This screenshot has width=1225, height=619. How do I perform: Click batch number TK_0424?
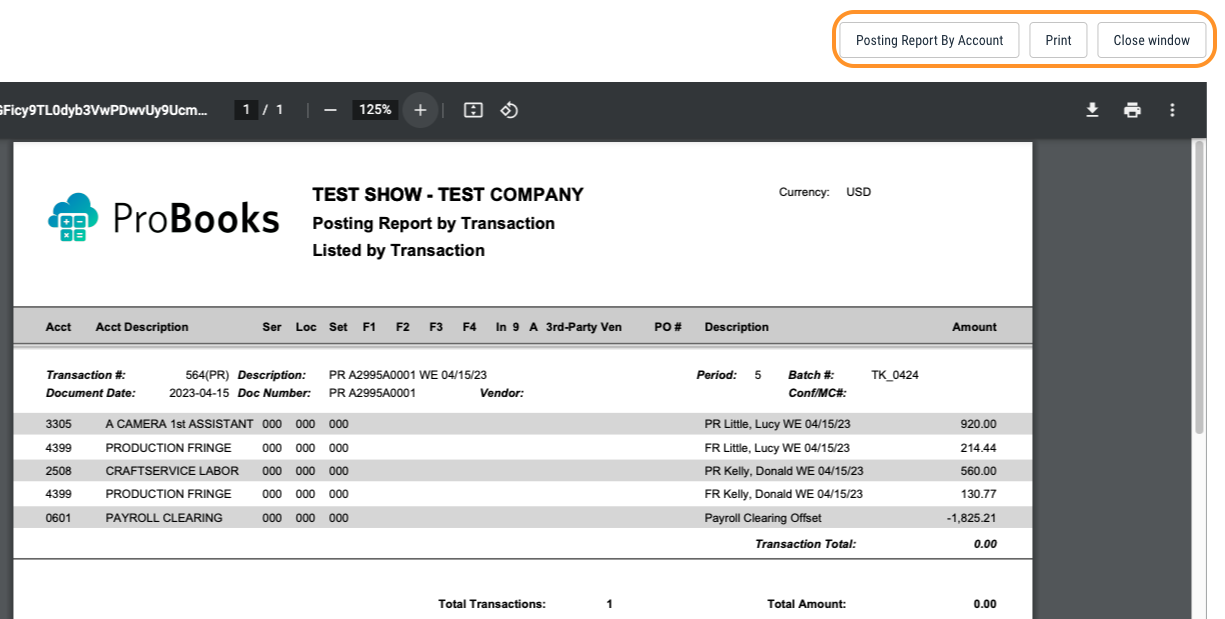[x=895, y=375]
